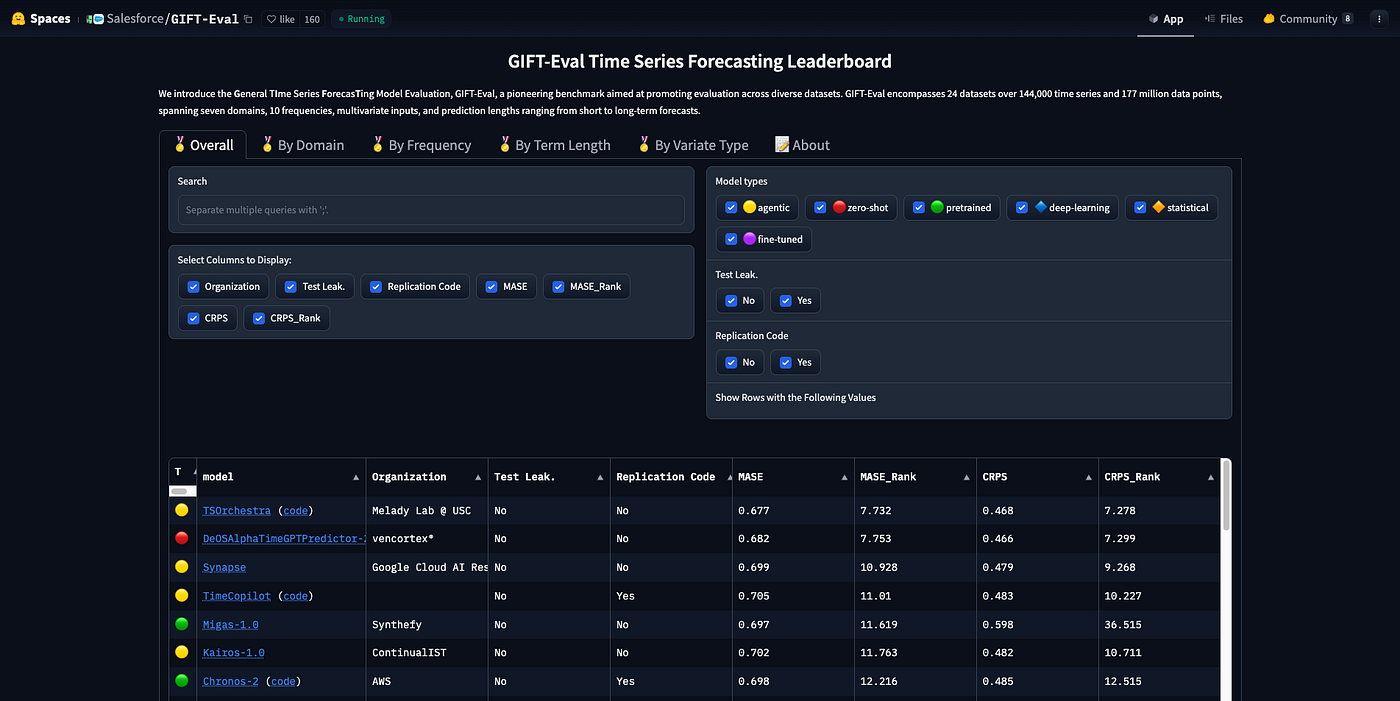
Task: Open the code link beside Chronos-2
Action: pos(283,681)
